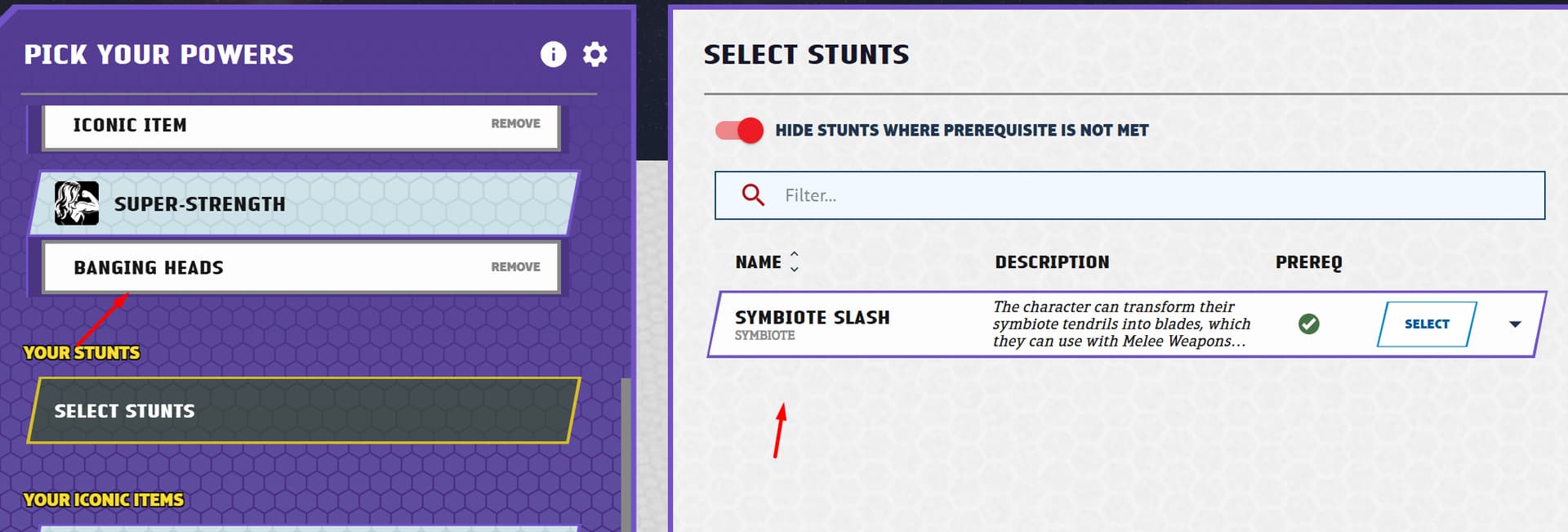The image size is (1568, 532).
Task: Click the Description column header
Action: click(1052, 262)
